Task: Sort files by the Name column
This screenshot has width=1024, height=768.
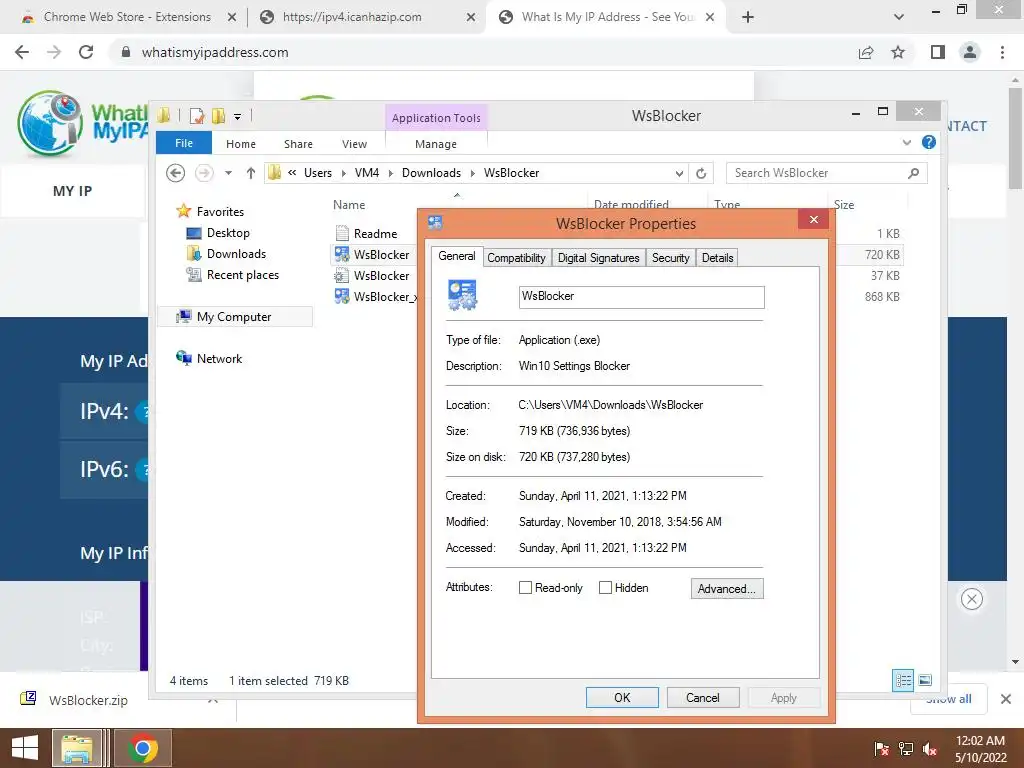Action: [349, 204]
